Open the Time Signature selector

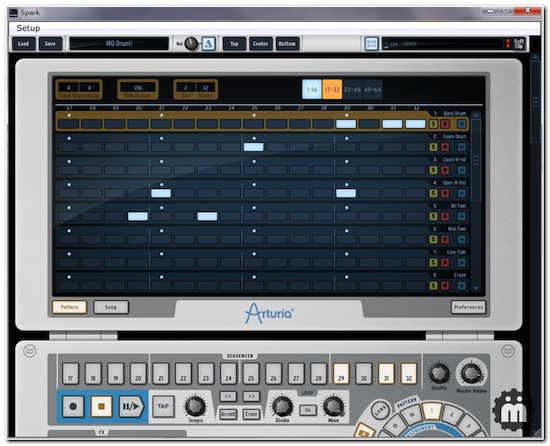click(79, 89)
